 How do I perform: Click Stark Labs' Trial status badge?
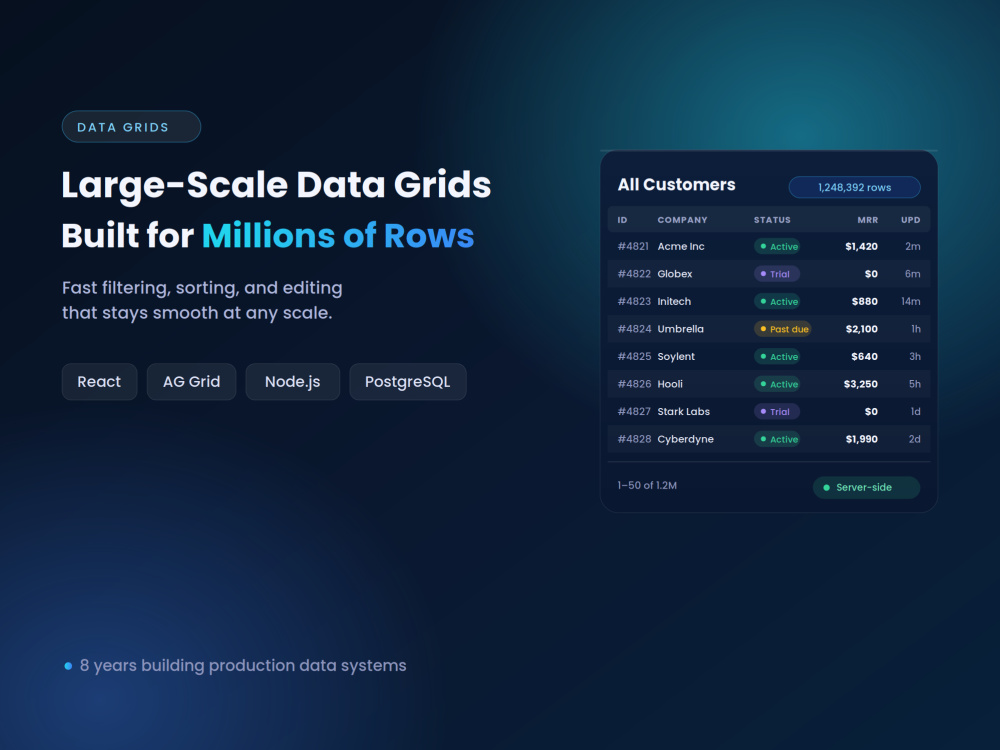point(777,411)
